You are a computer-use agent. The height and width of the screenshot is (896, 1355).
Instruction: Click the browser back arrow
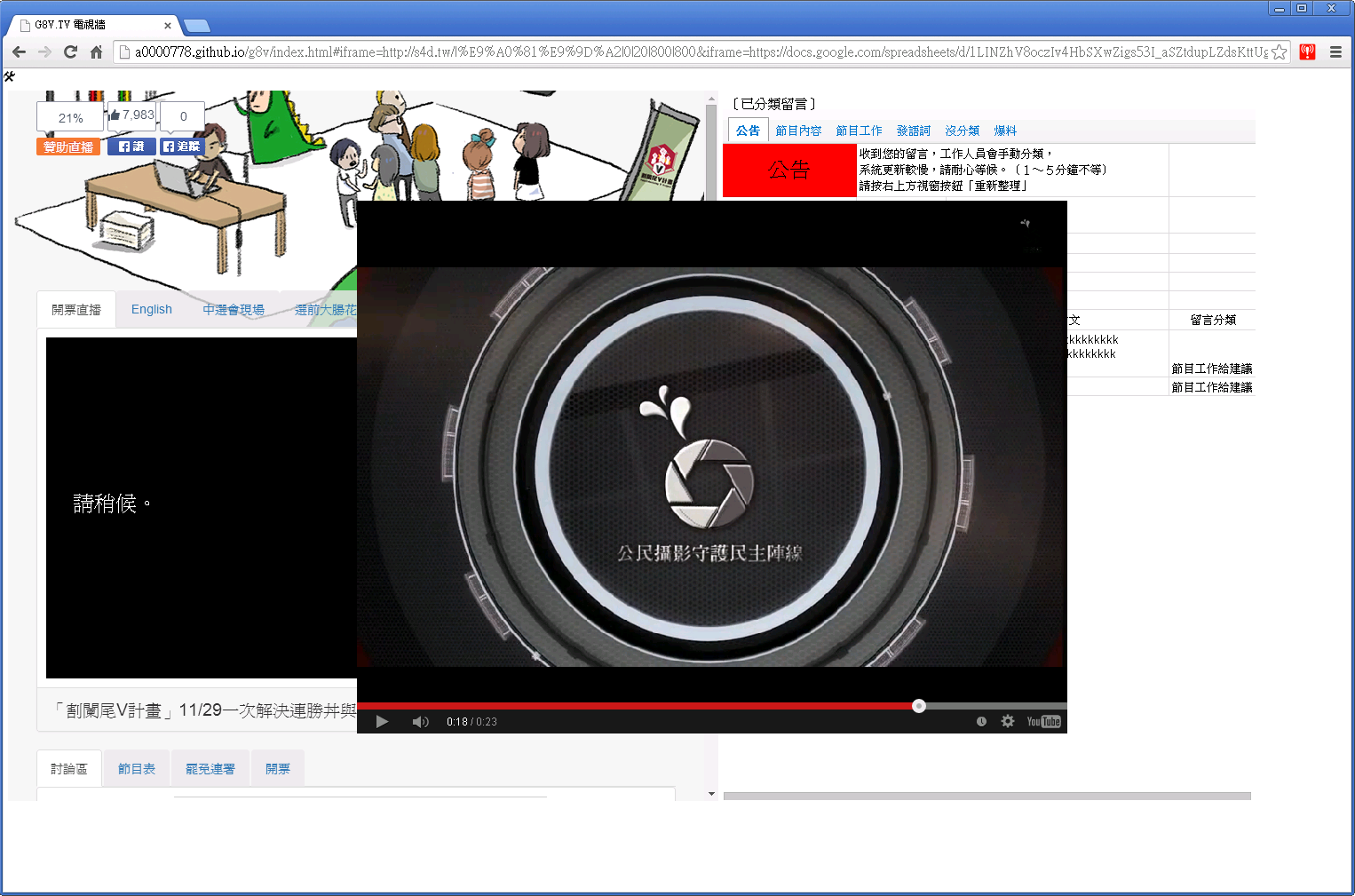(19, 52)
